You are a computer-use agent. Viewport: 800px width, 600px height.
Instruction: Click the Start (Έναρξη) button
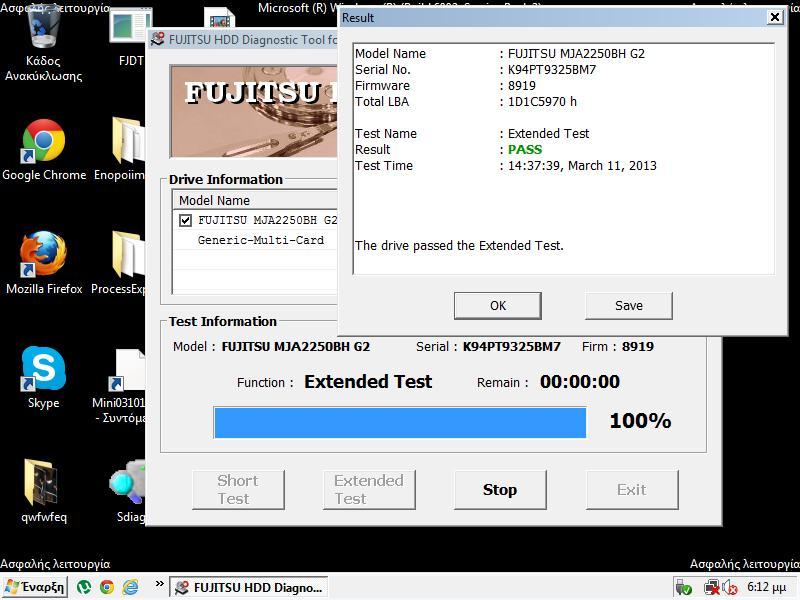click(35, 587)
